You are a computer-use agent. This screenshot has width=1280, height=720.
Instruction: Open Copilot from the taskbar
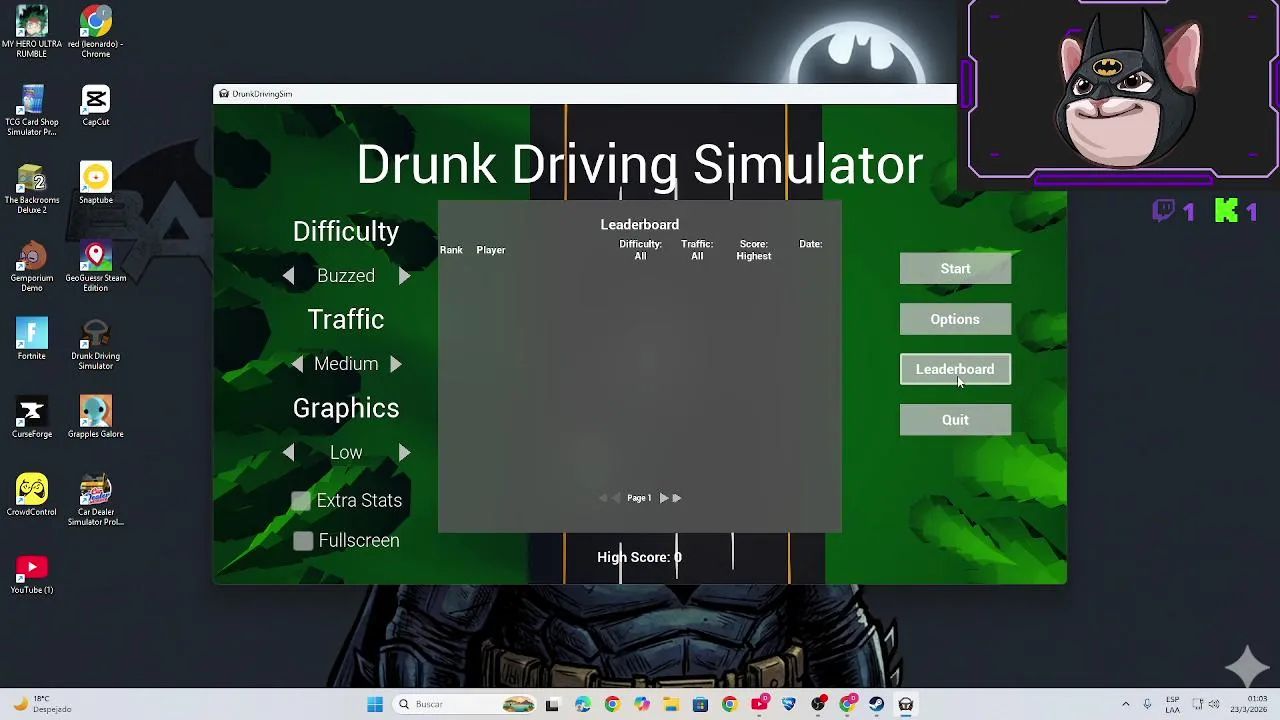click(642, 704)
